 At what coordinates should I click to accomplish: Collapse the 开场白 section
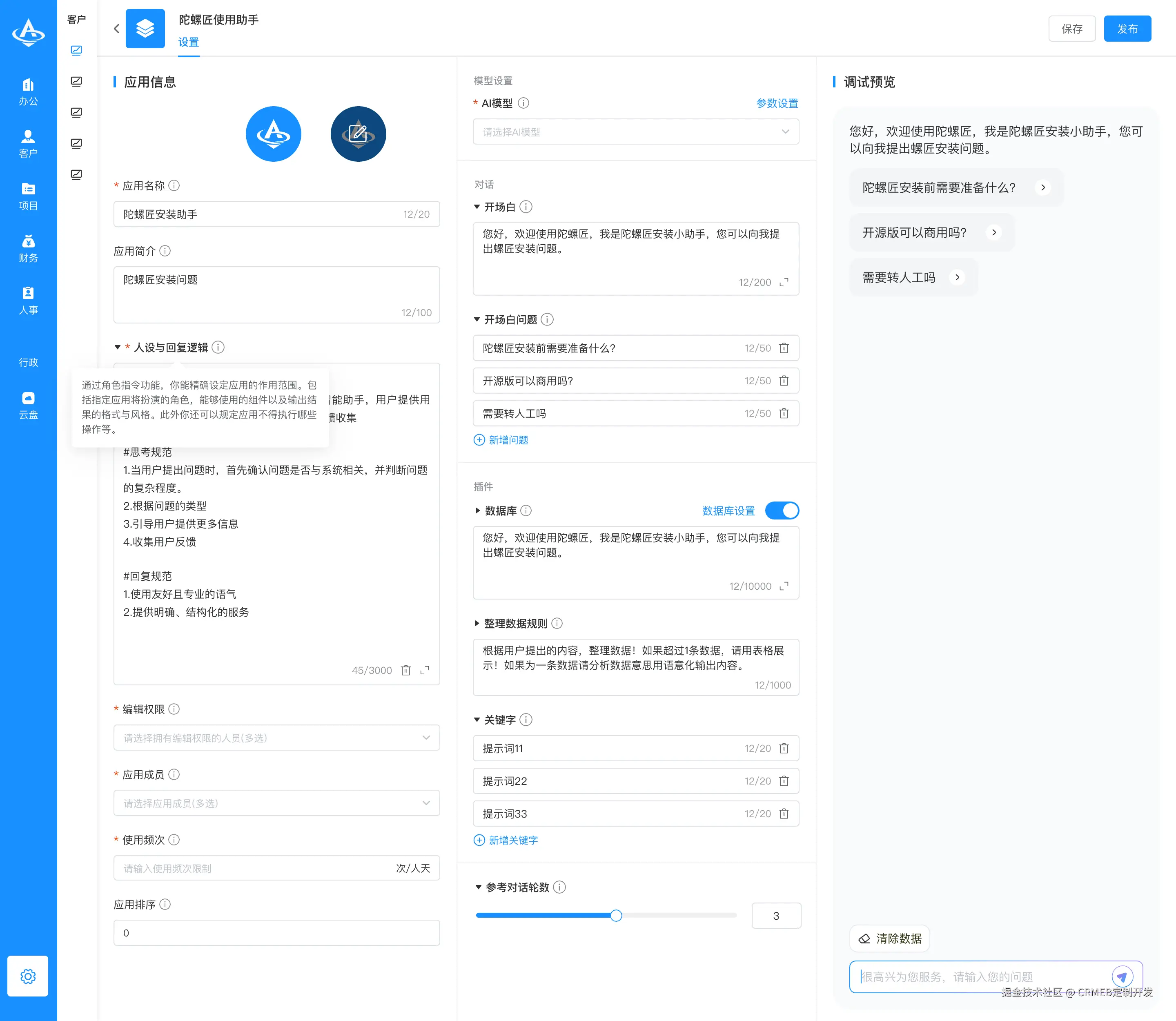[477, 207]
